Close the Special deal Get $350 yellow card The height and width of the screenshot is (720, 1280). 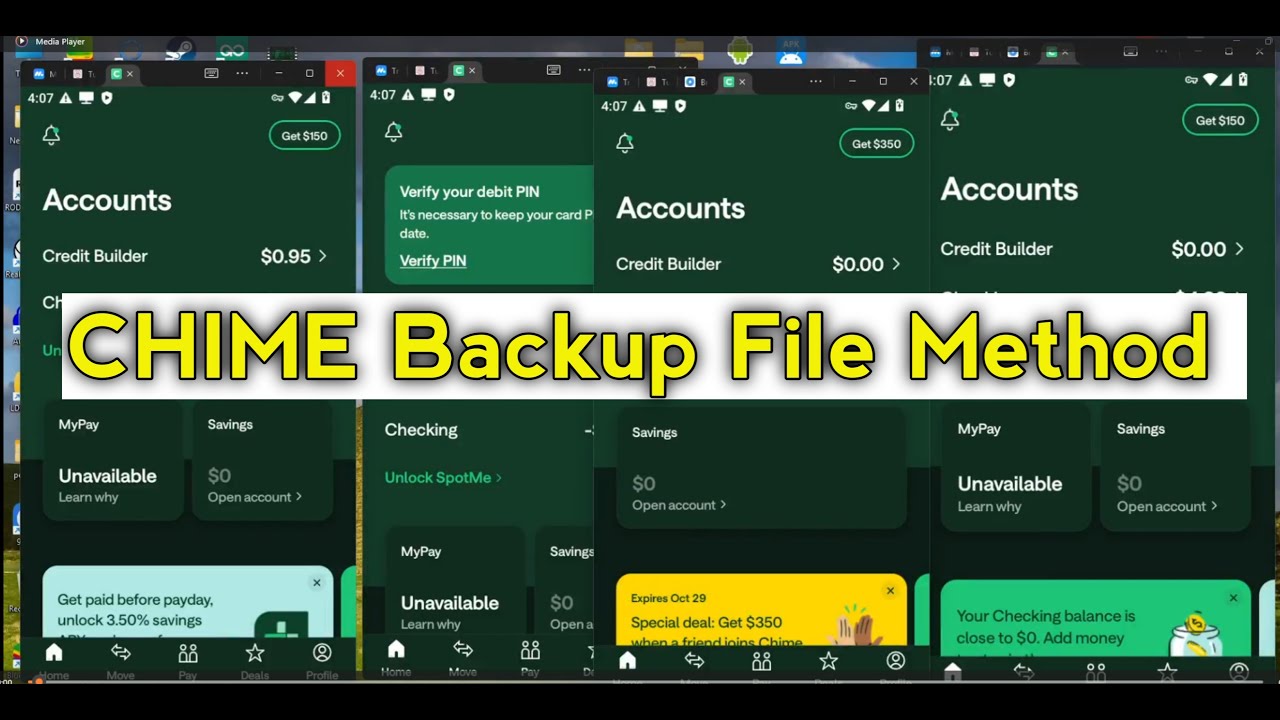(890, 591)
